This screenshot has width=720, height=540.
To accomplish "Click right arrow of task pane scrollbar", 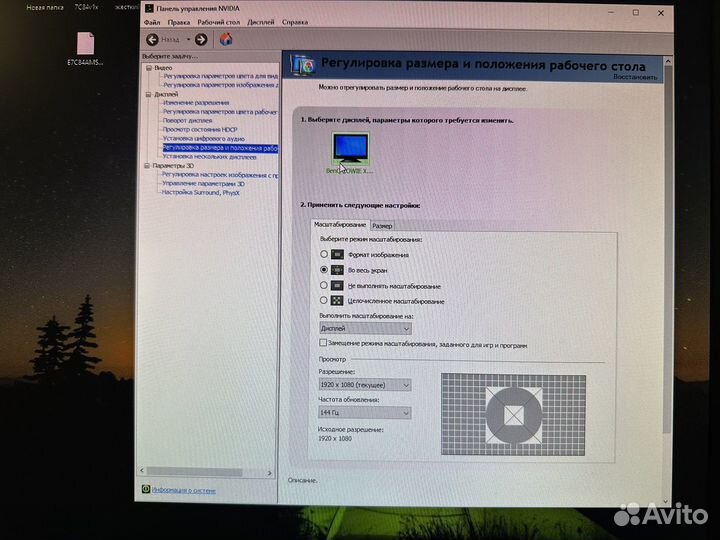I will pyautogui.click(x=270, y=472).
